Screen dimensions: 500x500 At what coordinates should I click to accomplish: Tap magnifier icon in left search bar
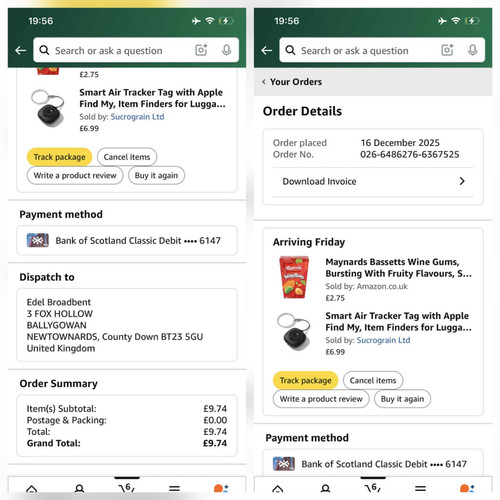44,50
